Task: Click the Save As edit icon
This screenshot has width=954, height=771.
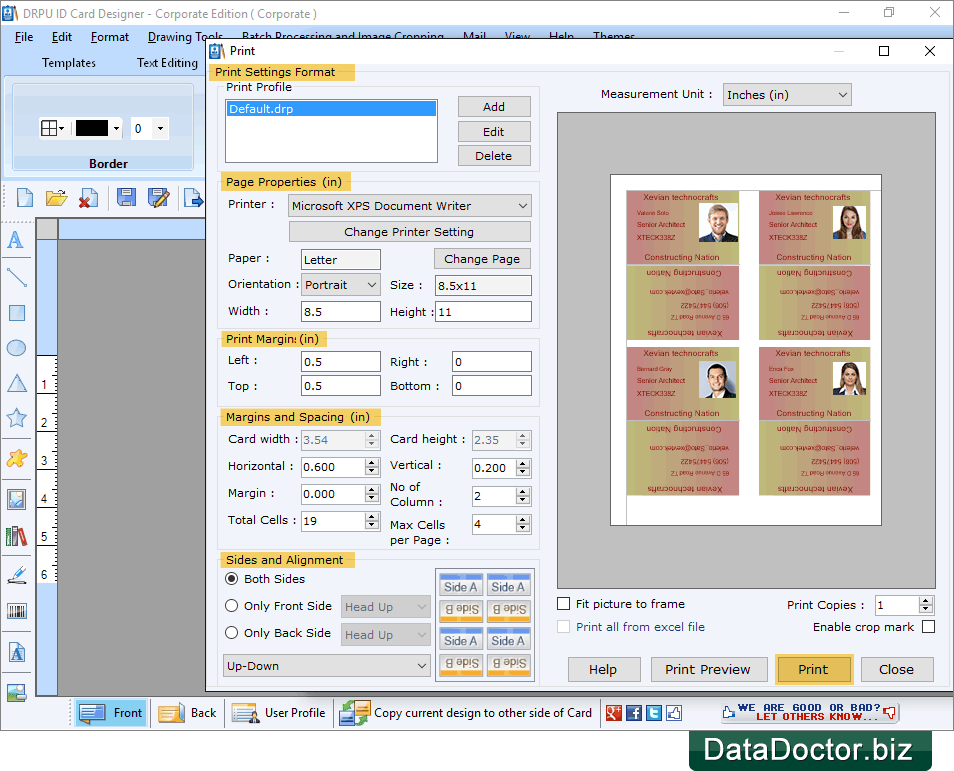Action: click(159, 198)
